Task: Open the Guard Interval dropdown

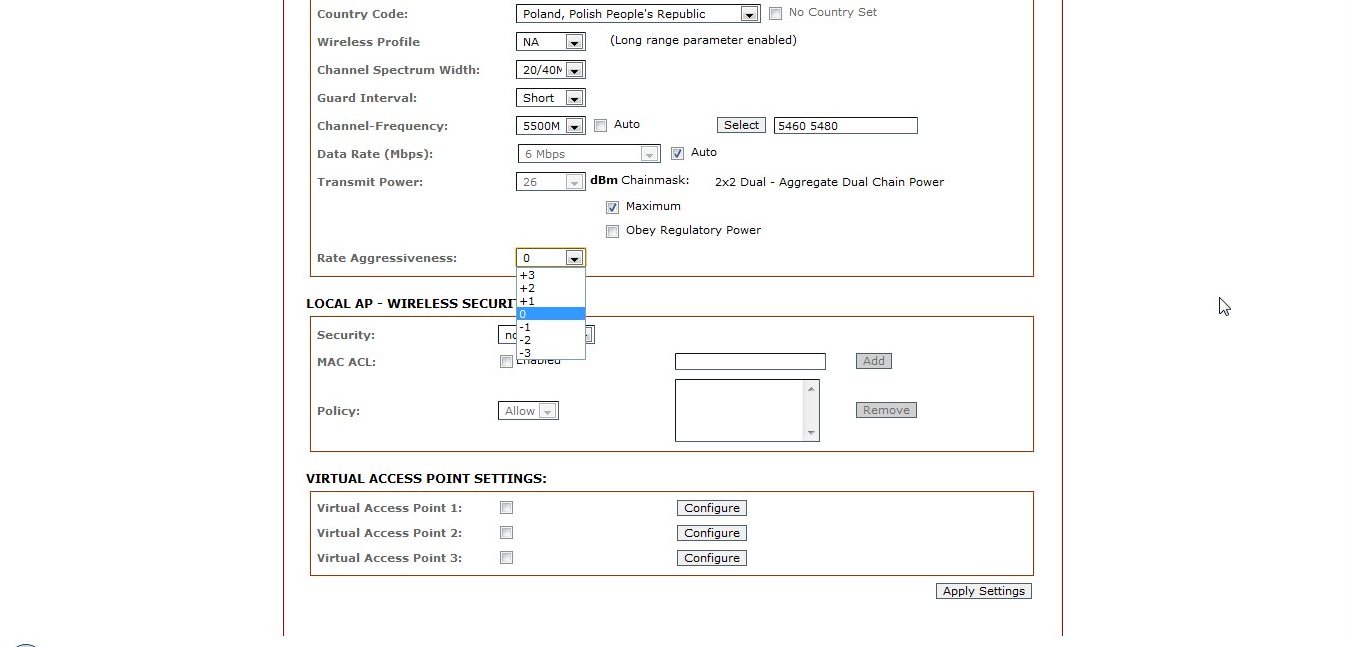Action: 550,98
